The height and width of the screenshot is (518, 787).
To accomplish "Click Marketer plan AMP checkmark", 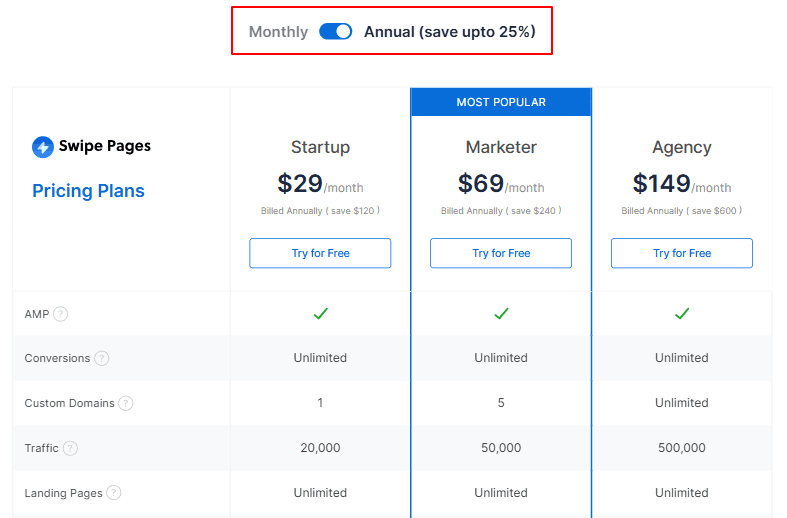I will (501, 314).
